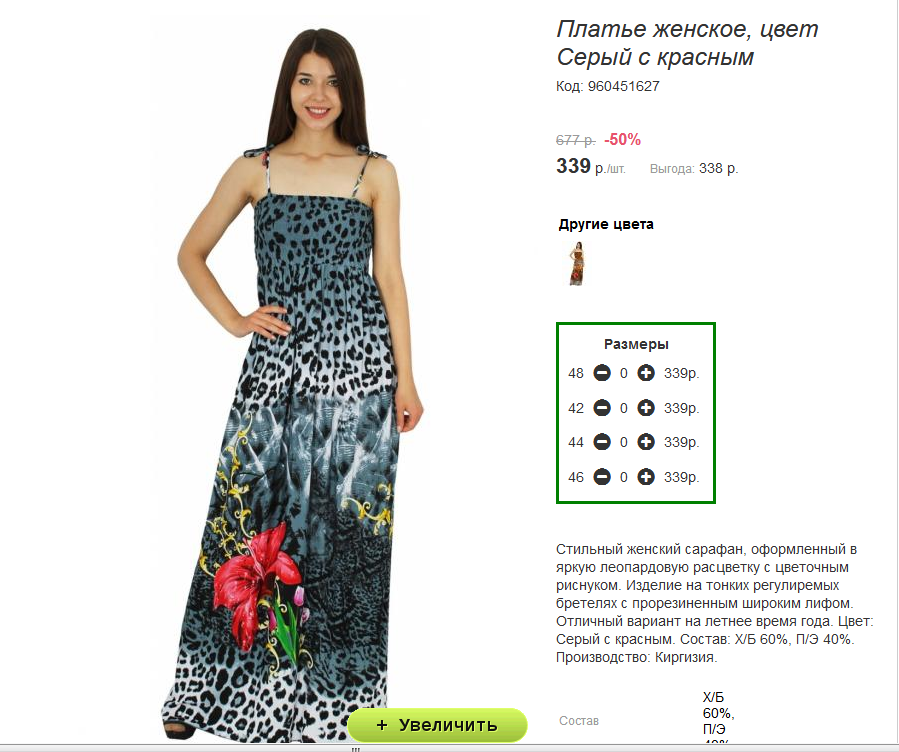Click the quantity value for size 42
Viewport: 899px width, 752px height.
pos(624,409)
